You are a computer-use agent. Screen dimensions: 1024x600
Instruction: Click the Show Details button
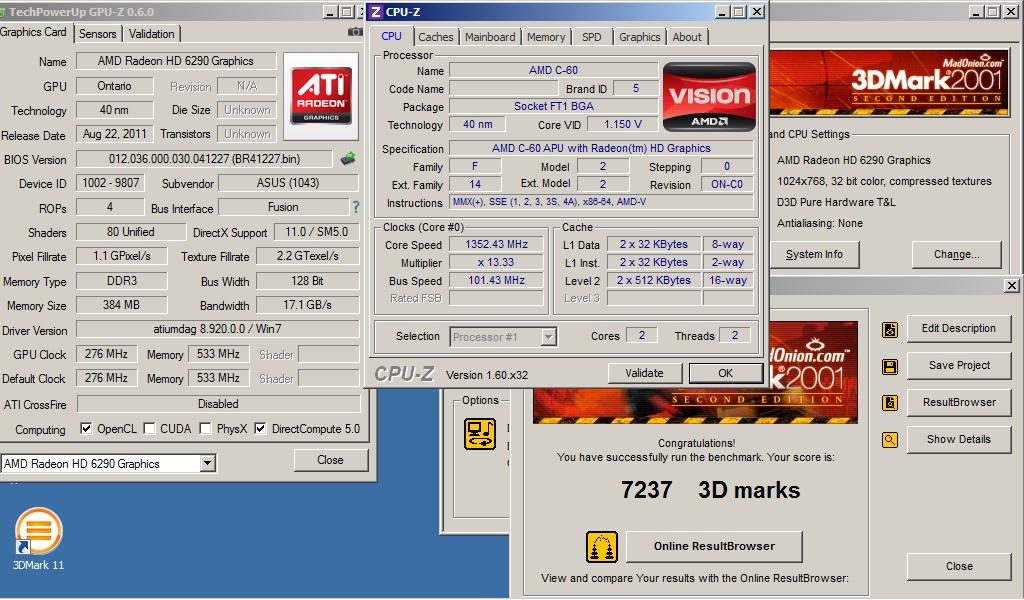coord(959,439)
